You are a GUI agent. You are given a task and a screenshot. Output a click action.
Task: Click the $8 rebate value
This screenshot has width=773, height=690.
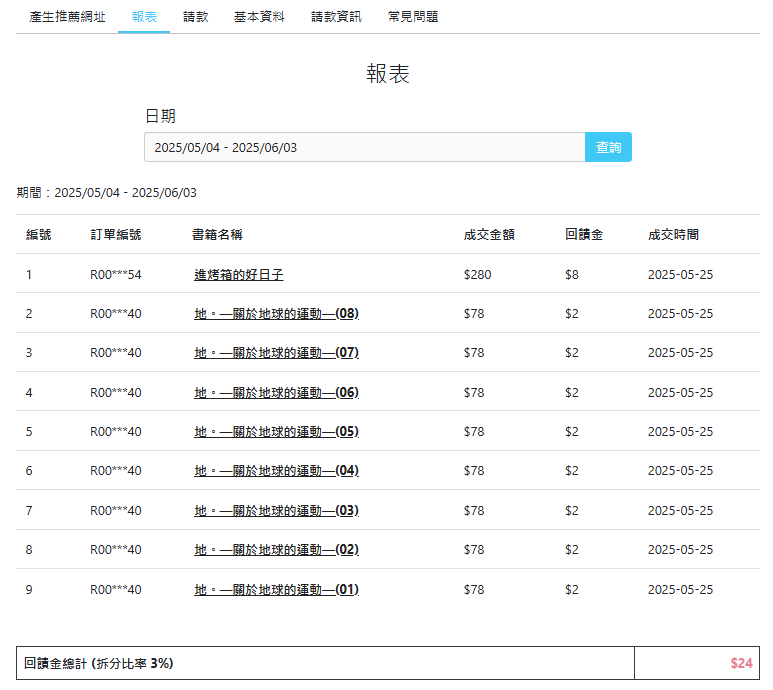[x=572, y=275]
